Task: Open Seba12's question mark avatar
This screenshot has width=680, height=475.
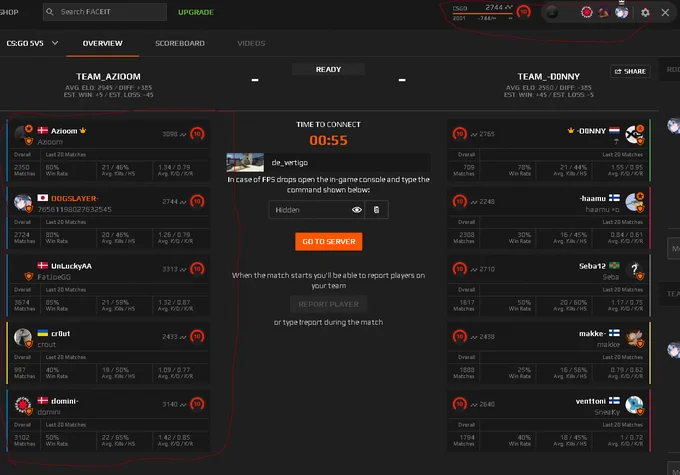Action: (x=634, y=270)
